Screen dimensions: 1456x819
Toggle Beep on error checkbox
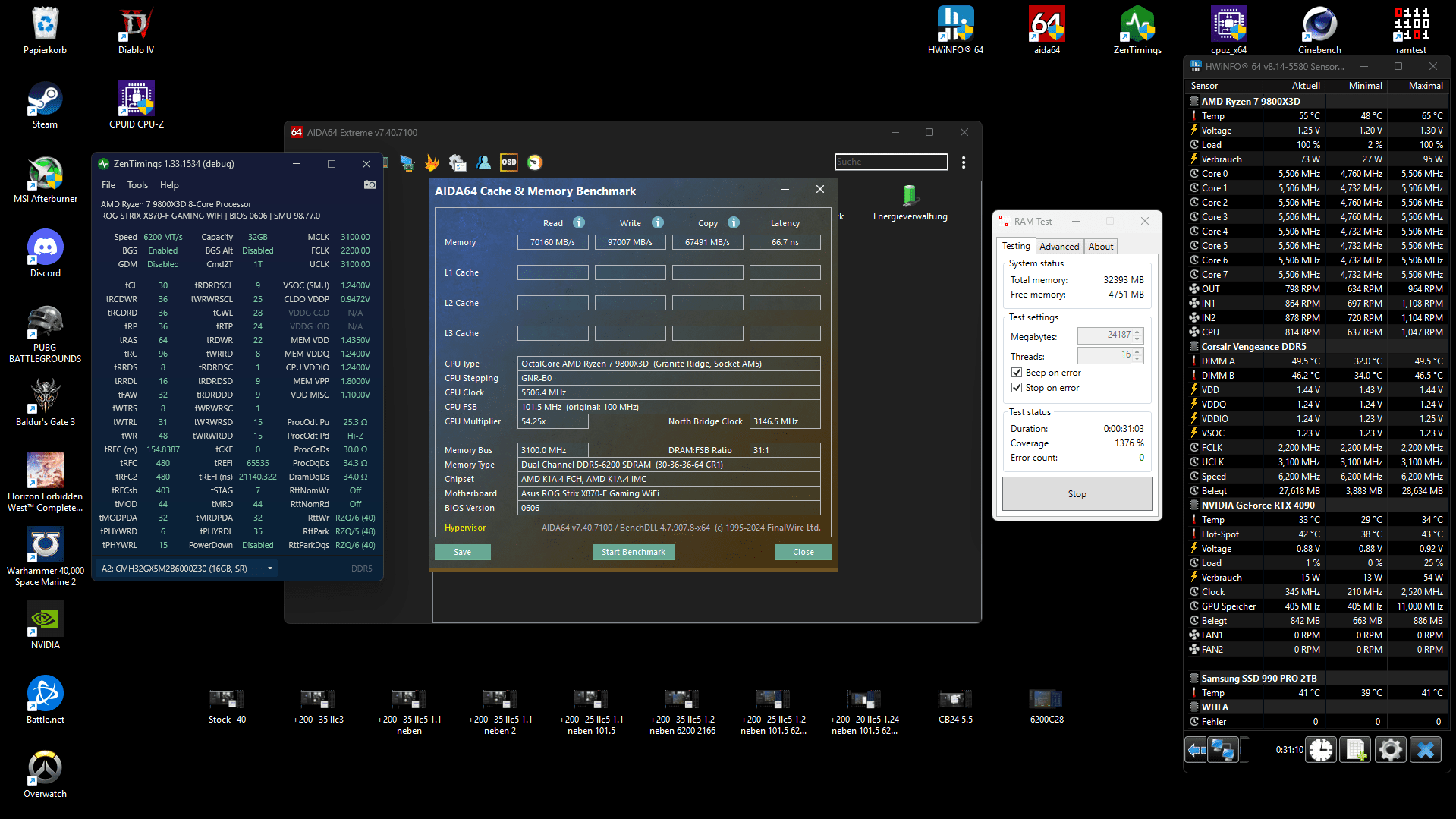1017,373
